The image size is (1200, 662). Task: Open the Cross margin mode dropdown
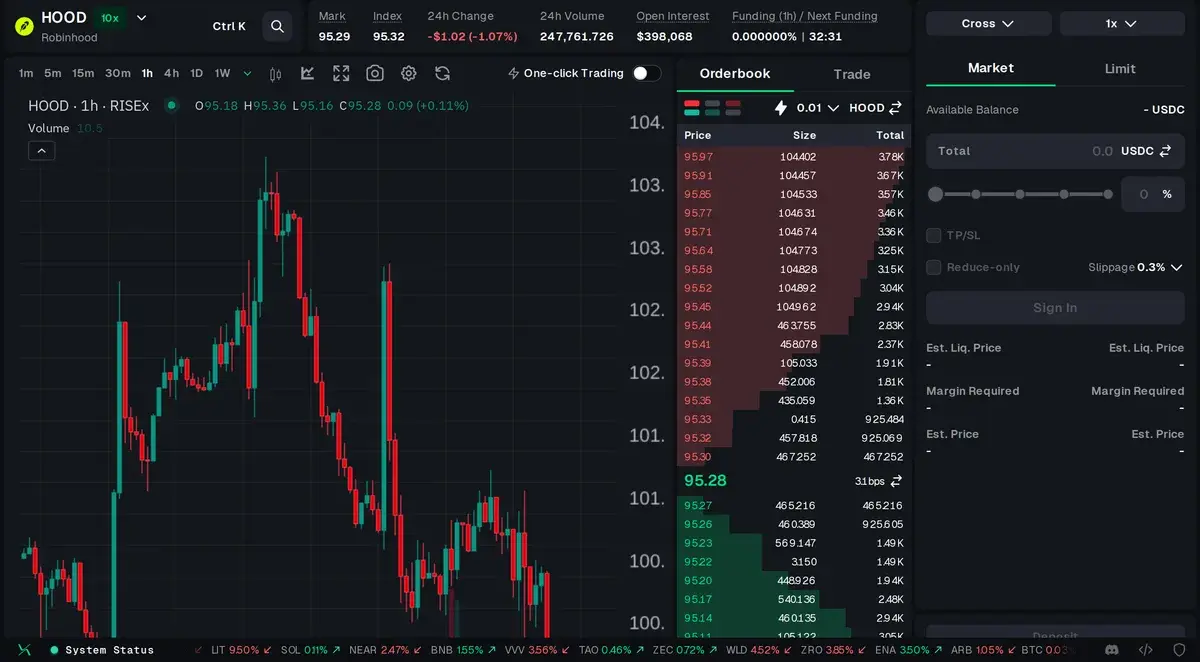(988, 23)
